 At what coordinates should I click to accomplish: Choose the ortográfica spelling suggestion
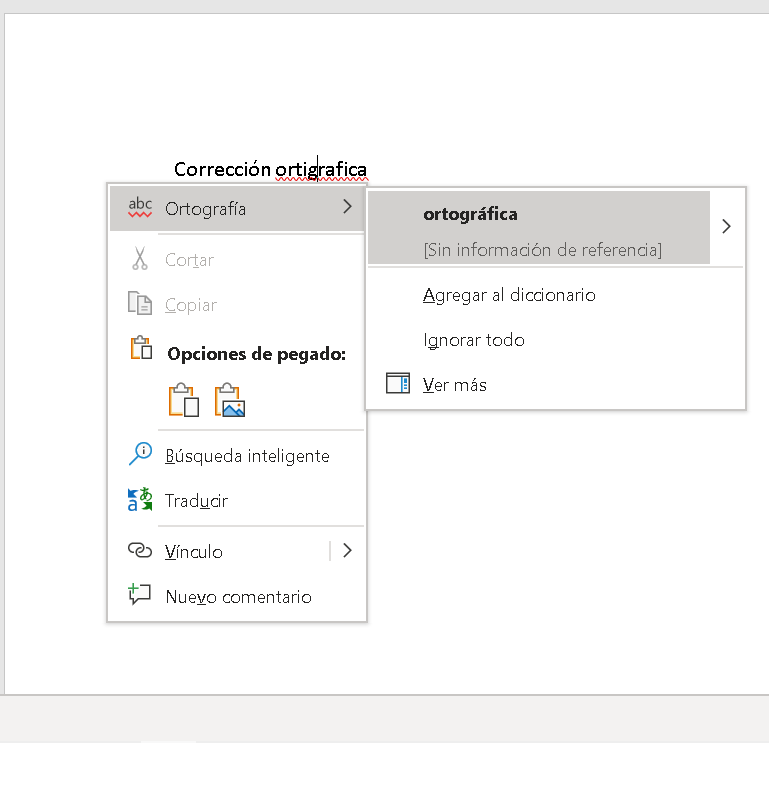coord(539,227)
